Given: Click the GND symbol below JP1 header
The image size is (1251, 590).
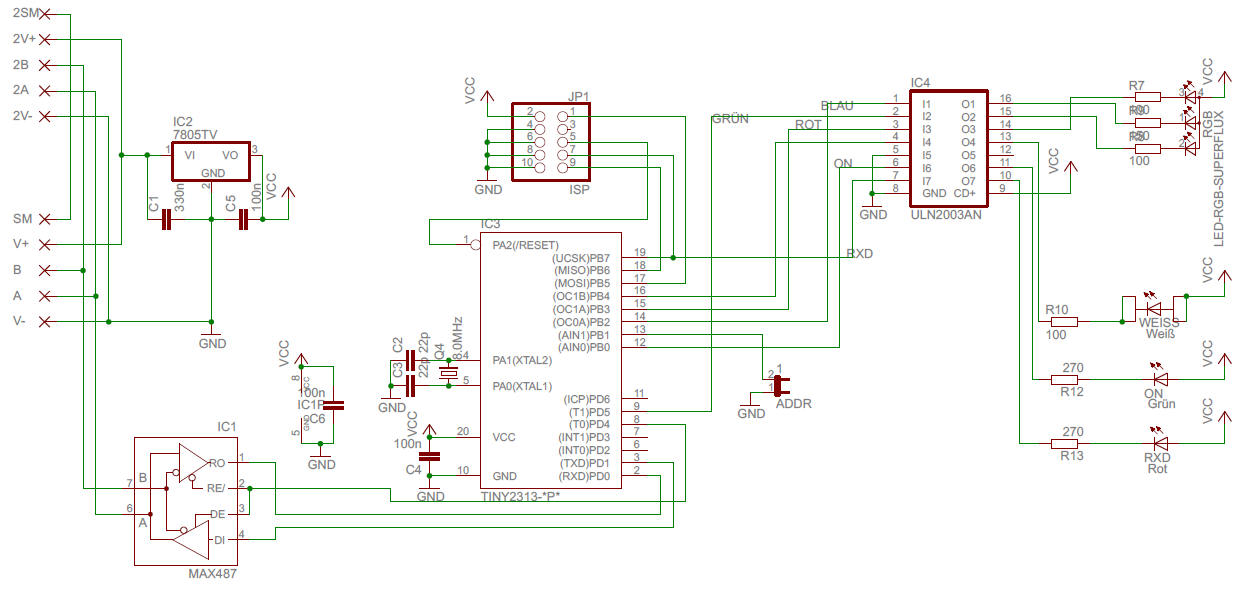Looking at the screenshot, I should (x=487, y=184).
